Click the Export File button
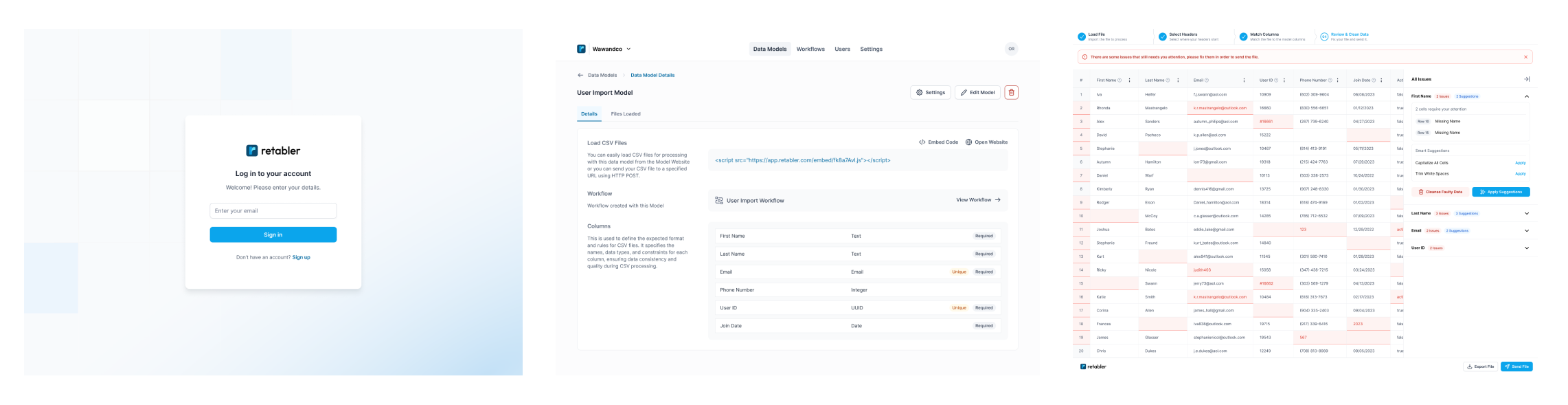The height and width of the screenshot is (405, 1568). [1481, 366]
